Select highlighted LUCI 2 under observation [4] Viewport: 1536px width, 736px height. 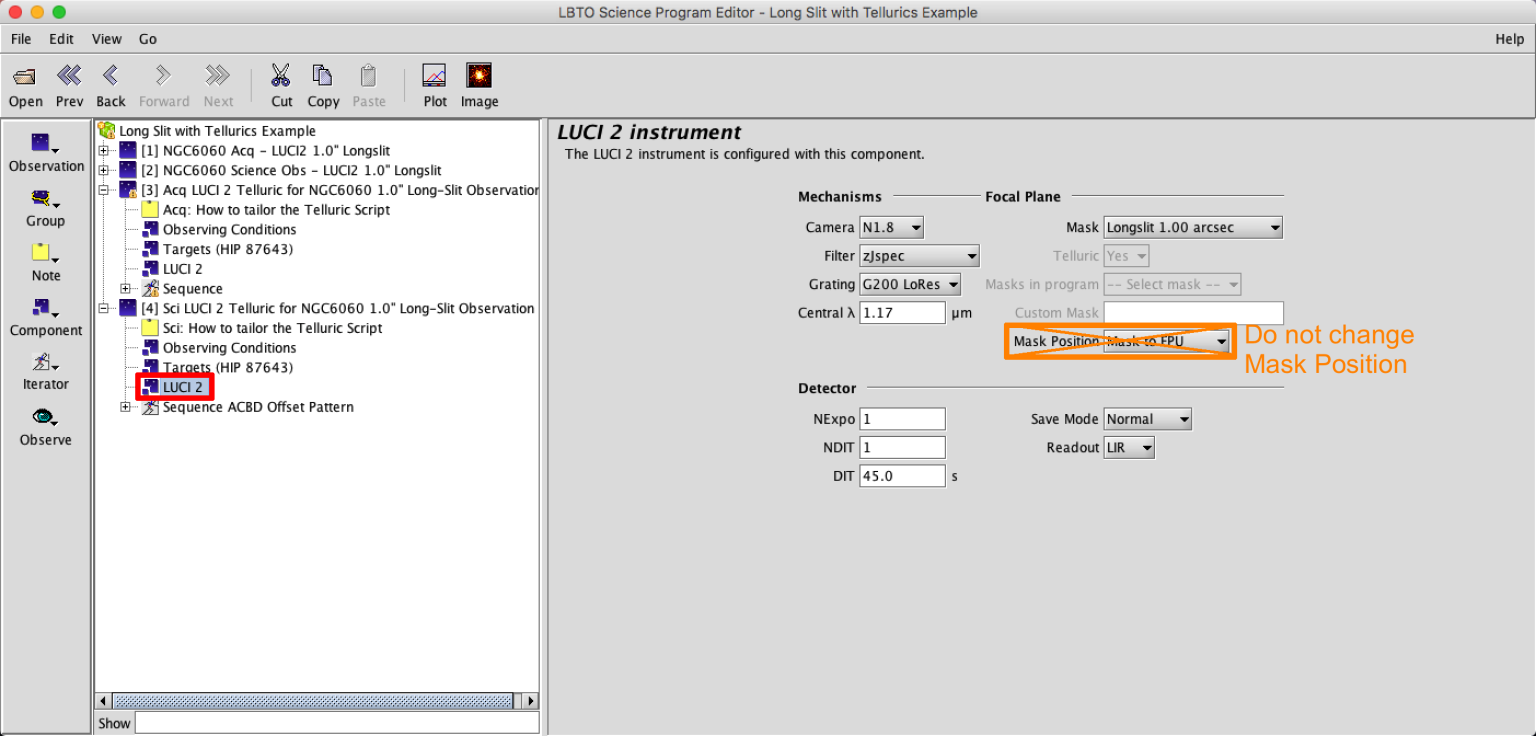click(183, 387)
